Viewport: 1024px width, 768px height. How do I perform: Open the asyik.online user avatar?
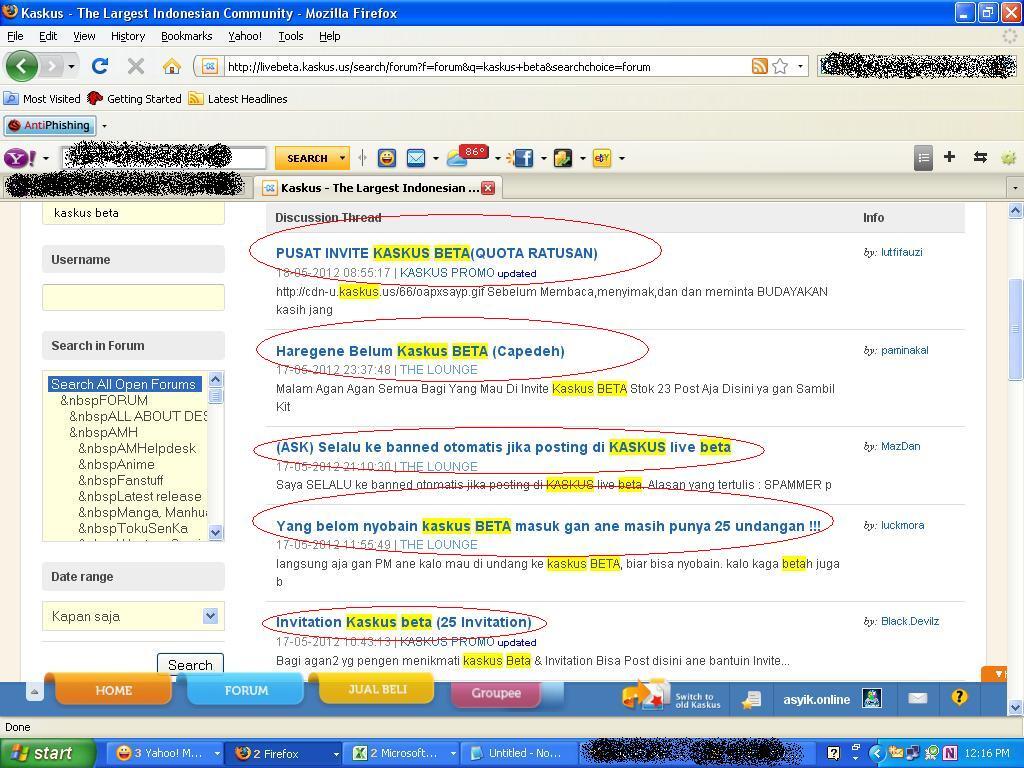click(x=872, y=698)
